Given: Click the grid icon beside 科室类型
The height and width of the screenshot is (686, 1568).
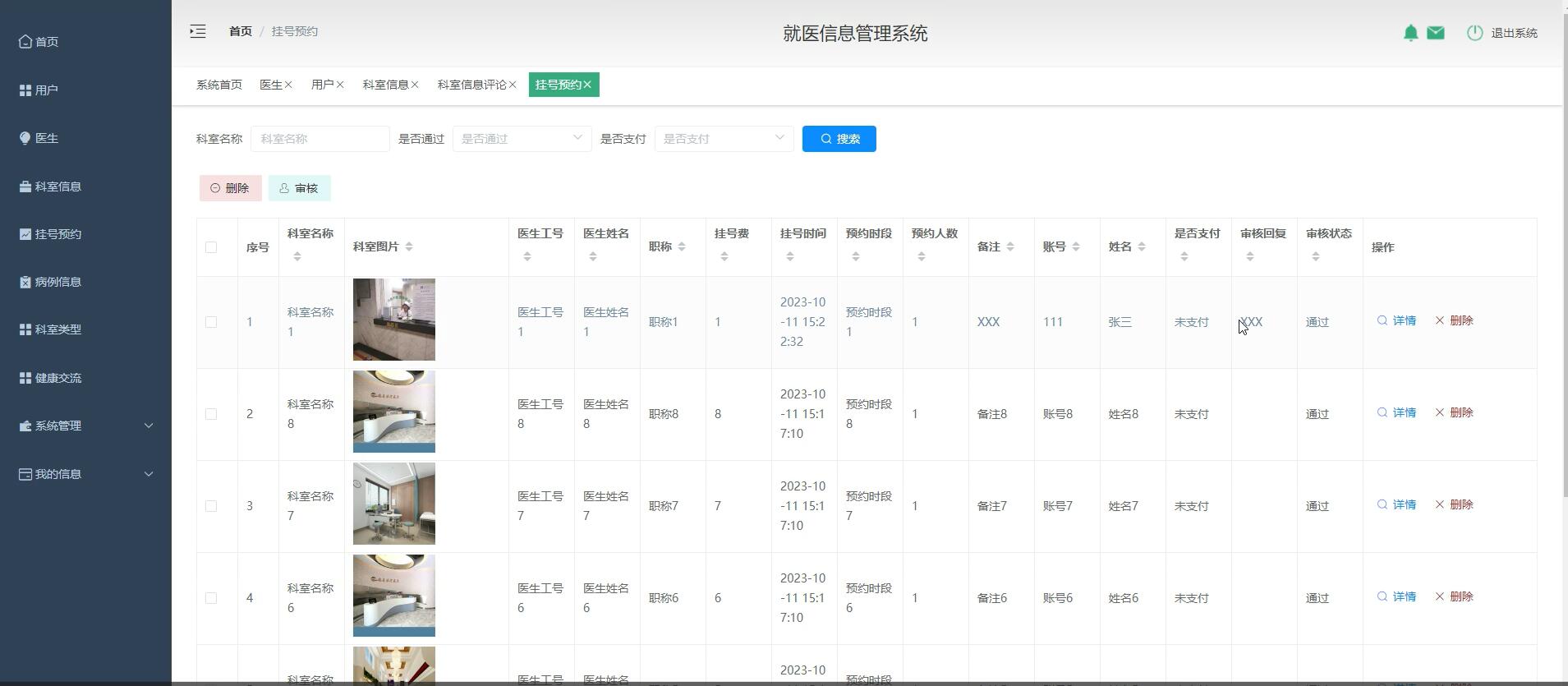Looking at the screenshot, I should (25, 329).
